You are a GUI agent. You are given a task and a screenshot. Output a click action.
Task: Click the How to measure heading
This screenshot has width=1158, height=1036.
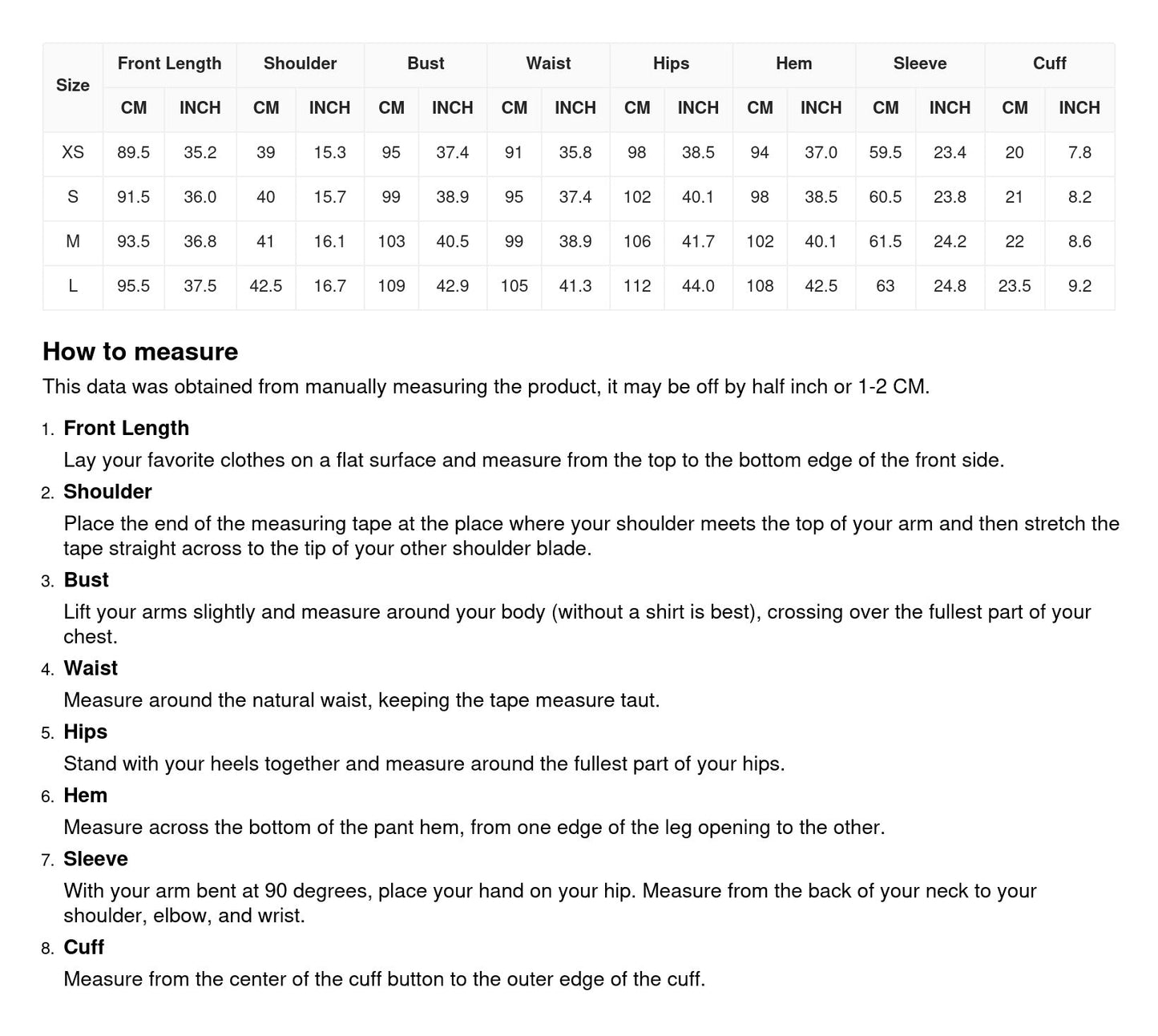point(140,352)
